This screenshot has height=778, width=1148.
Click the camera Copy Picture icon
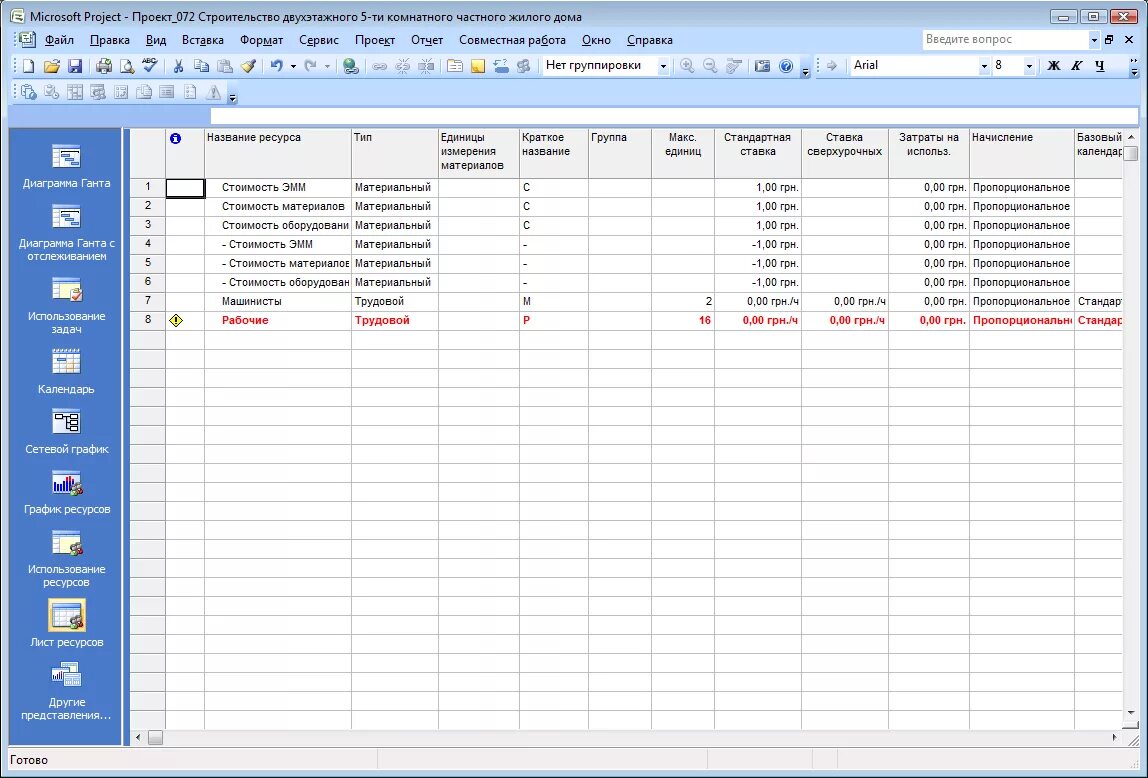point(762,66)
